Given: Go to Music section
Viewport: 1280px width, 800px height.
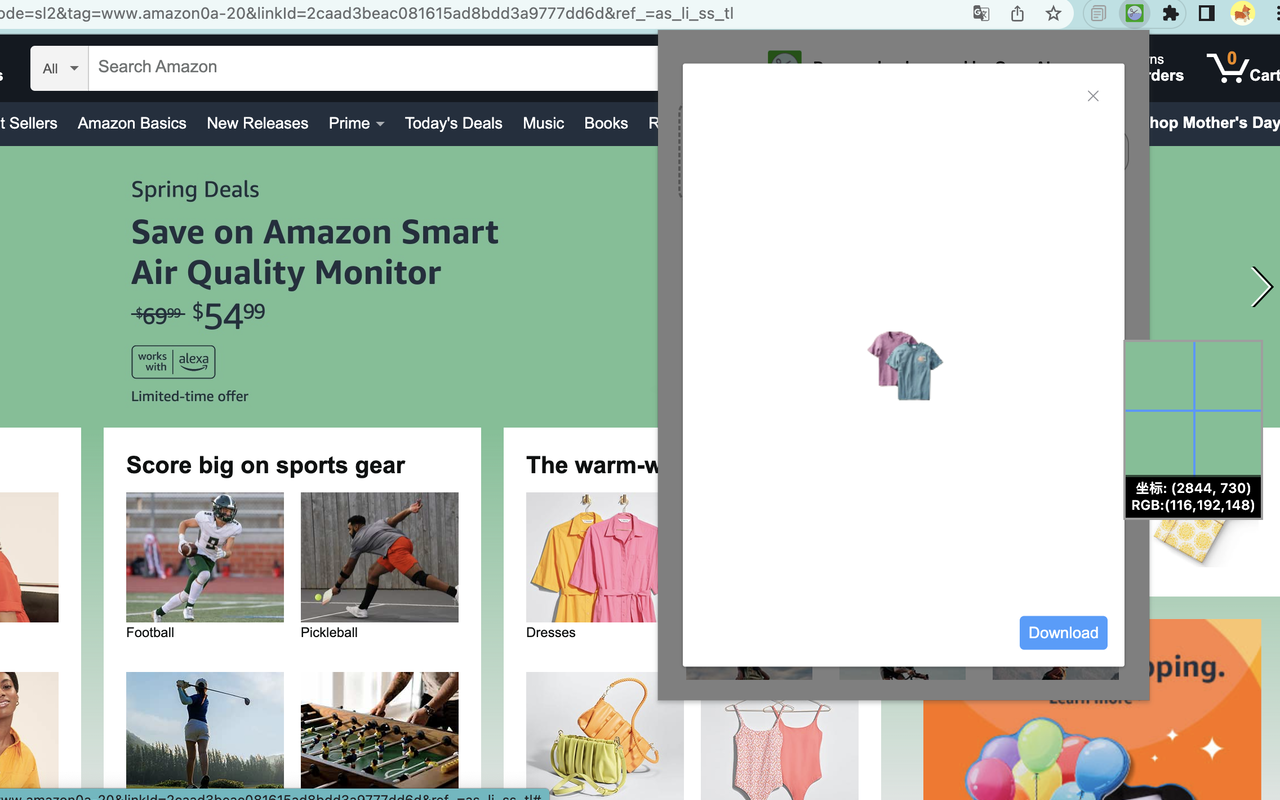Looking at the screenshot, I should point(543,123).
